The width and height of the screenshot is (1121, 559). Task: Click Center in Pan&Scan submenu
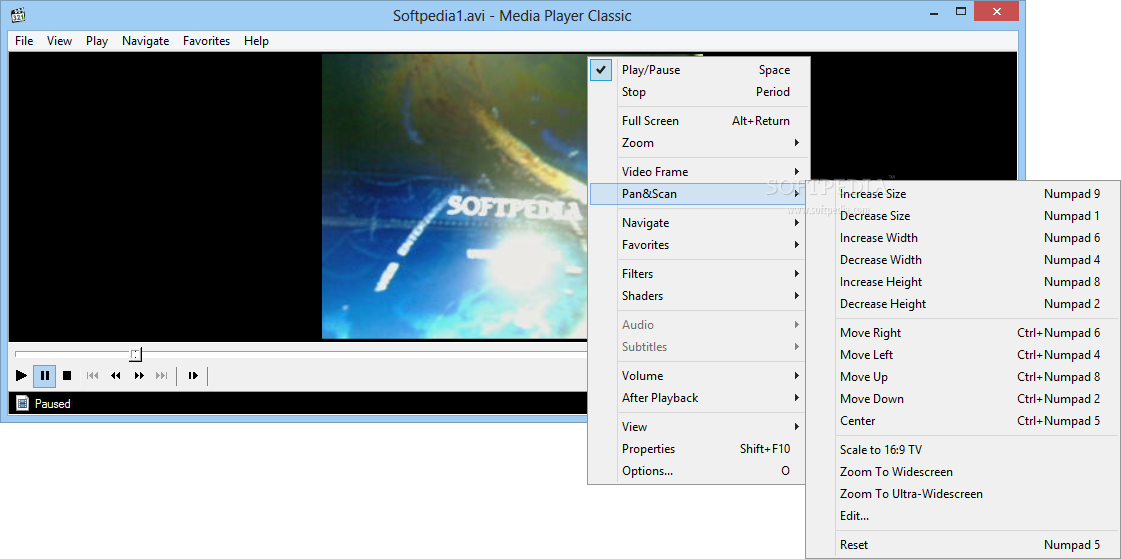963,421
